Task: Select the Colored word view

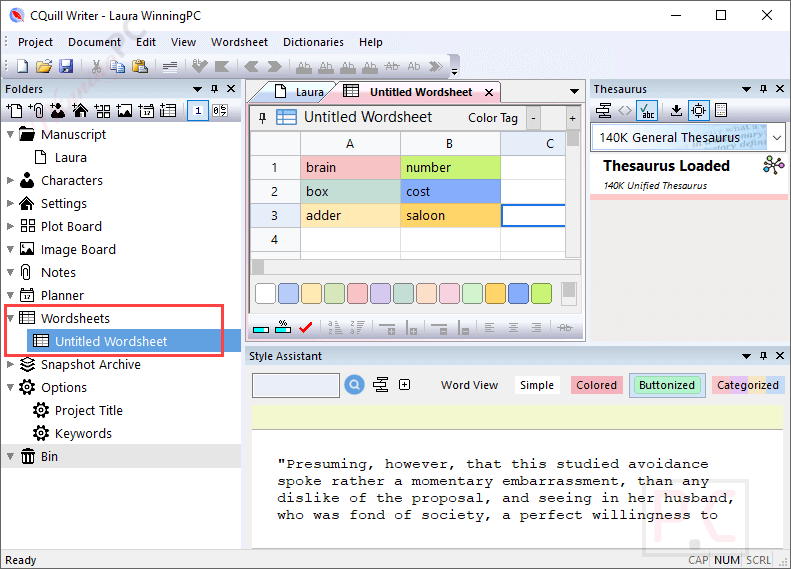Action: [x=596, y=385]
